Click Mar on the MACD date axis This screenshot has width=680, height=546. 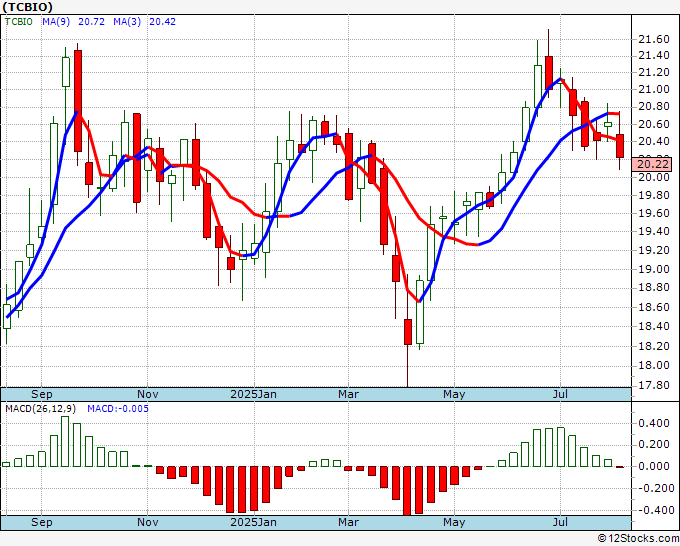(348, 522)
